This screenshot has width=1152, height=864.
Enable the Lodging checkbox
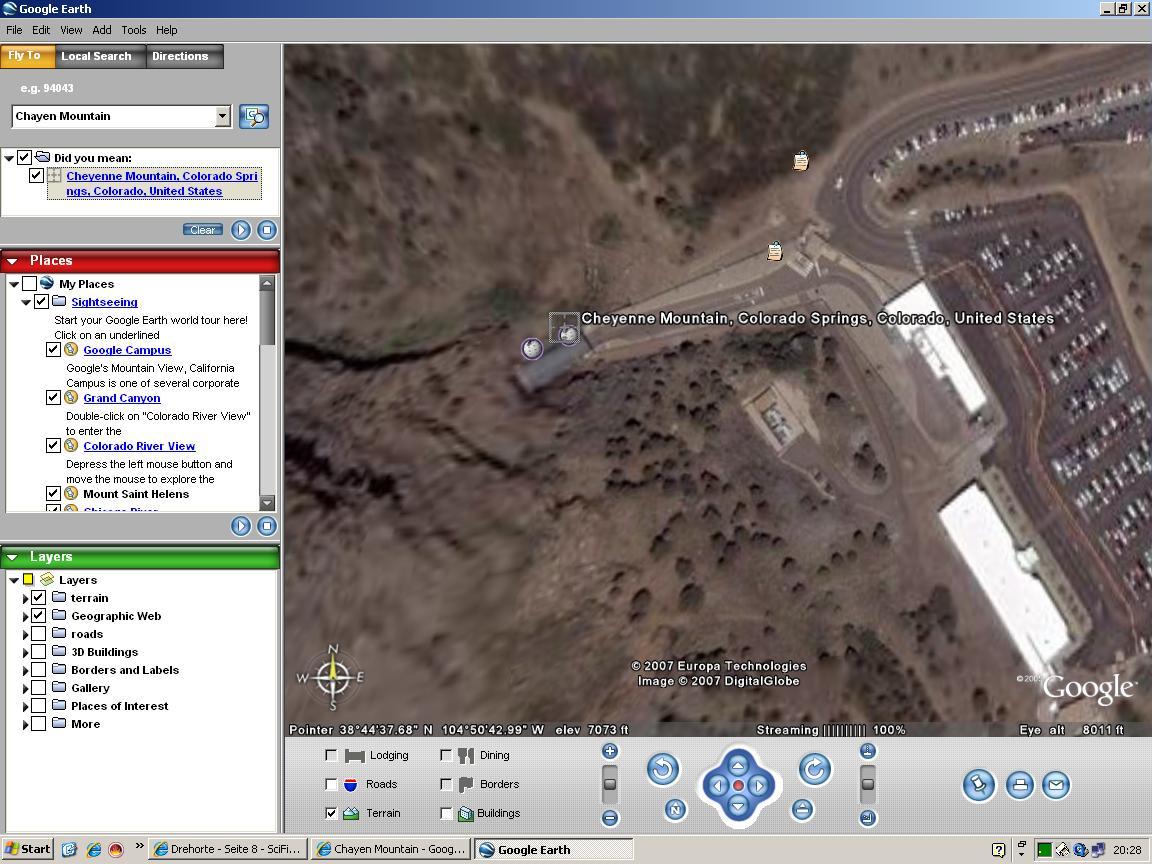pyautogui.click(x=331, y=755)
